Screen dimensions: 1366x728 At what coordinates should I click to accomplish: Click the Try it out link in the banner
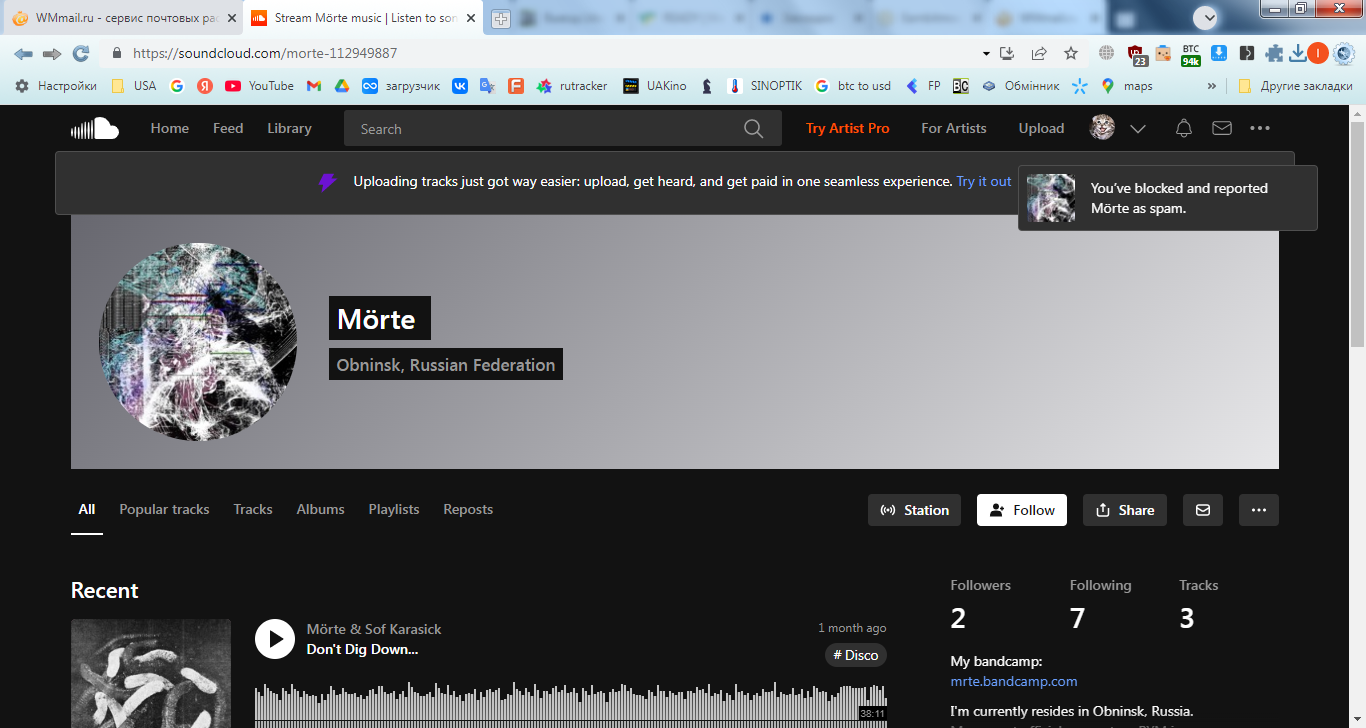(984, 182)
